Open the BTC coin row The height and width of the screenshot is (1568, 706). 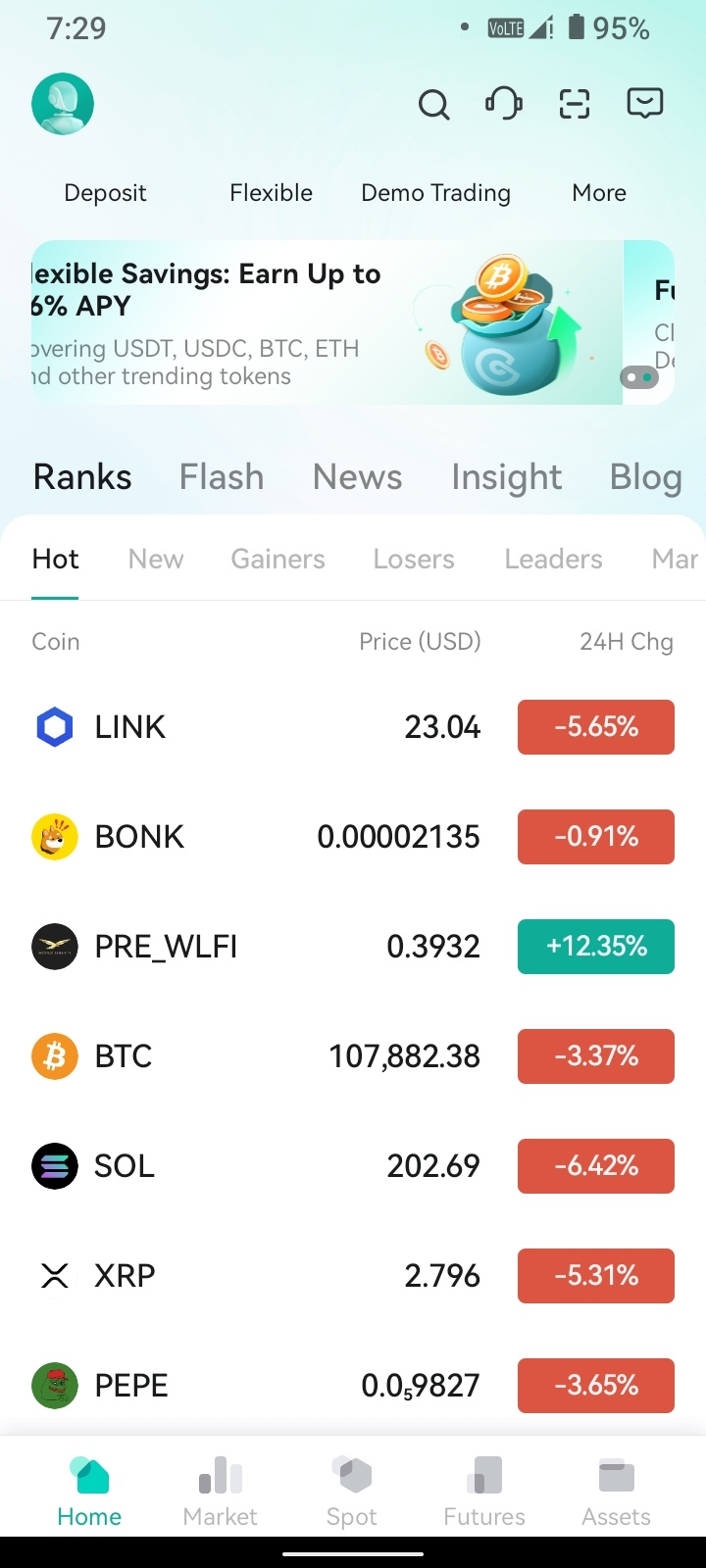(x=353, y=1056)
